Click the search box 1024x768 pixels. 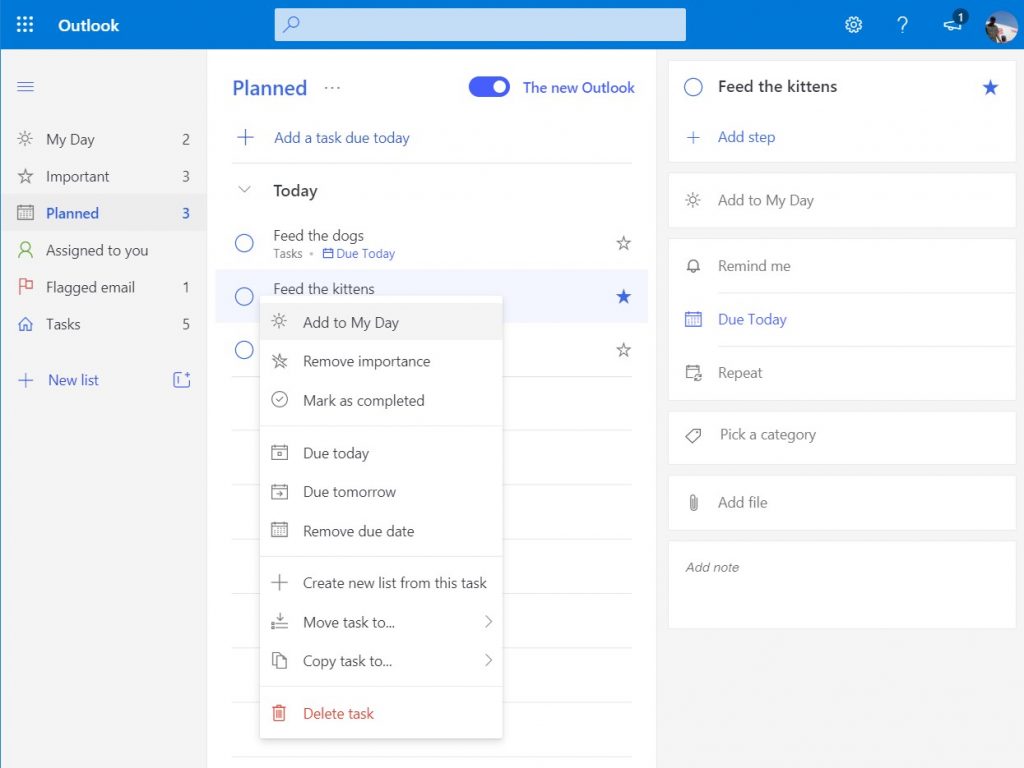coord(480,25)
